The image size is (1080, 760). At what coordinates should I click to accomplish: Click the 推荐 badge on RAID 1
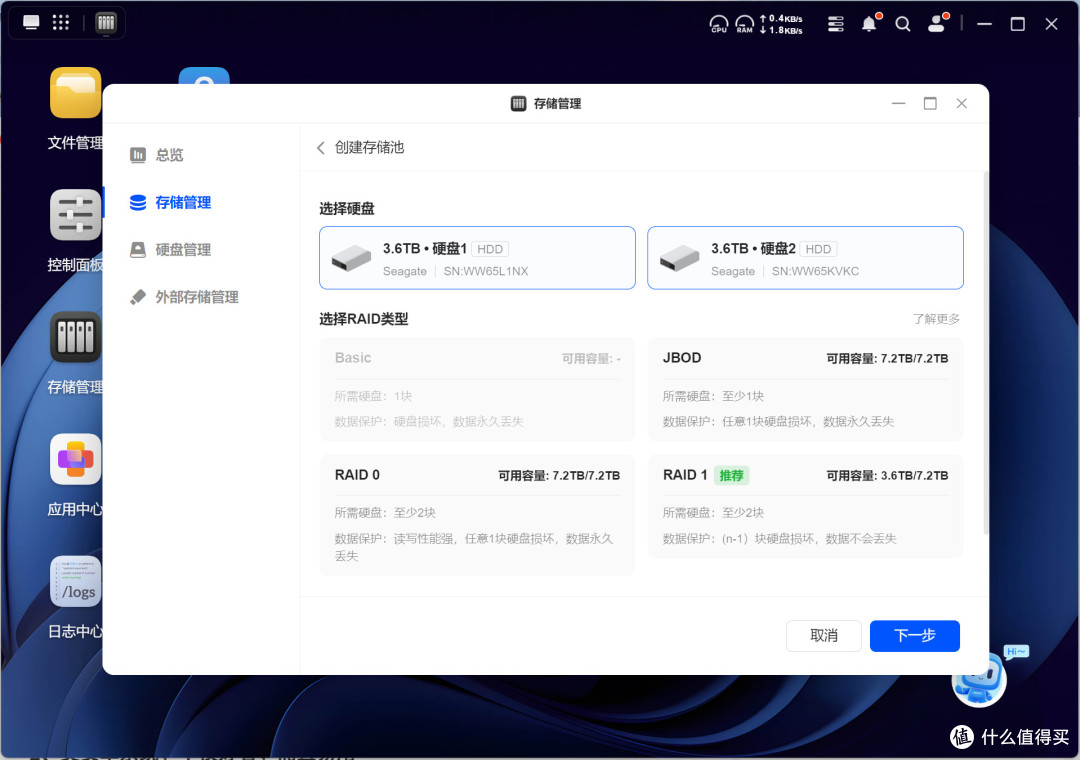(x=731, y=475)
